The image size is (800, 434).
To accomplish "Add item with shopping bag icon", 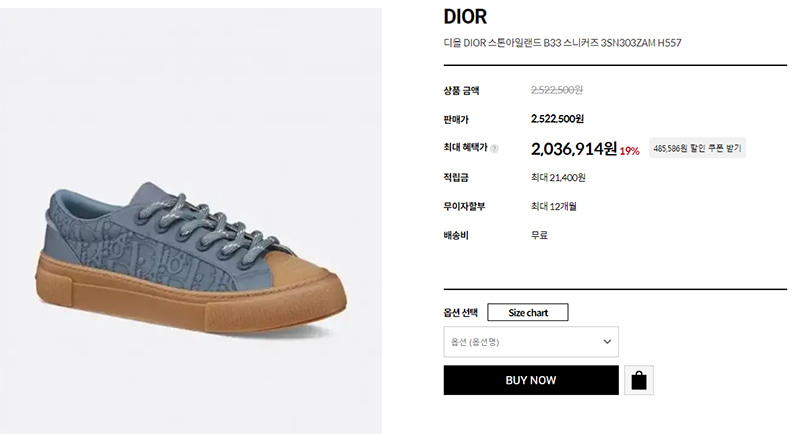I will (639, 380).
